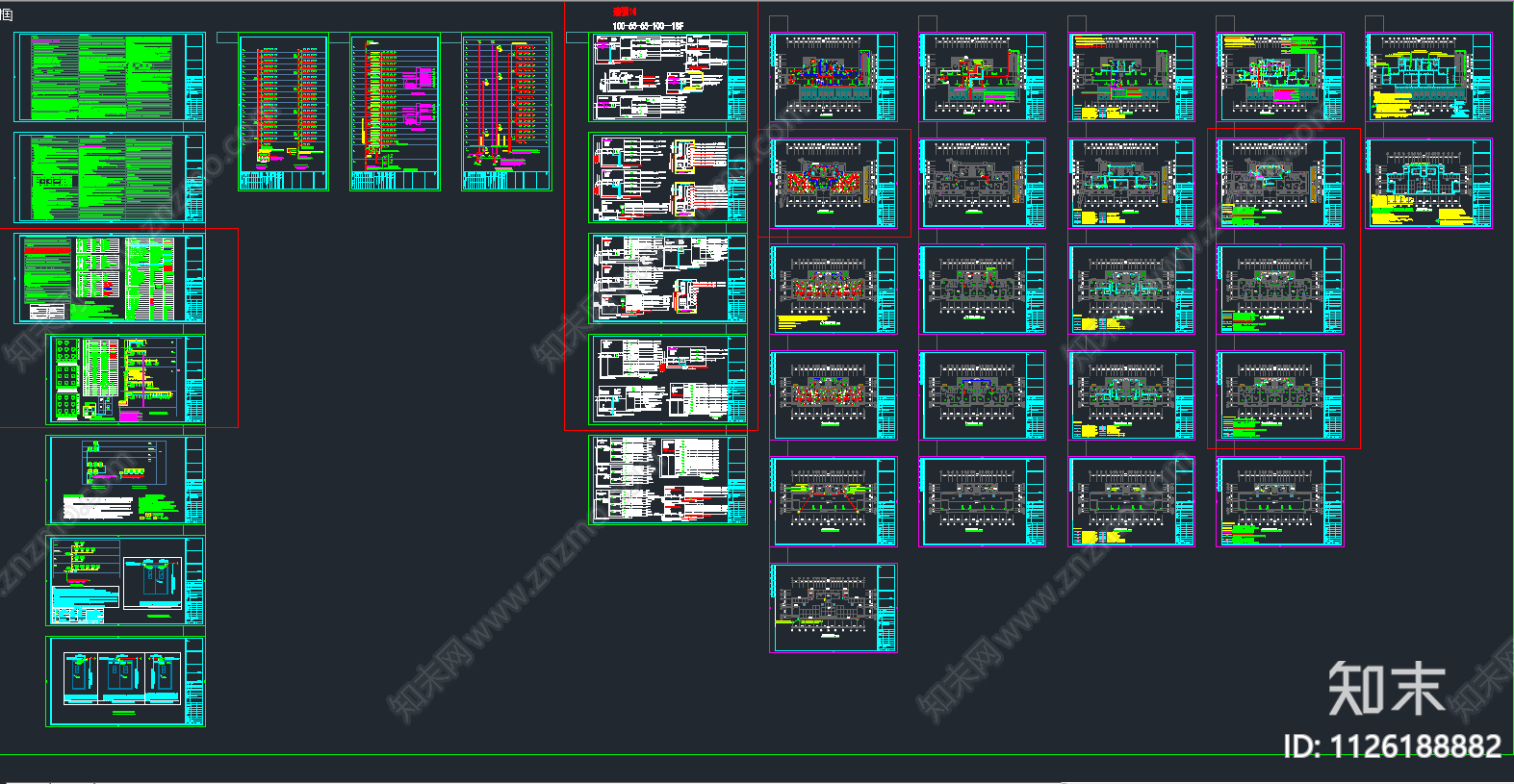The height and width of the screenshot is (784, 1514).
Task: Open the legend sheet with red table header
Action: click(109, 279)
